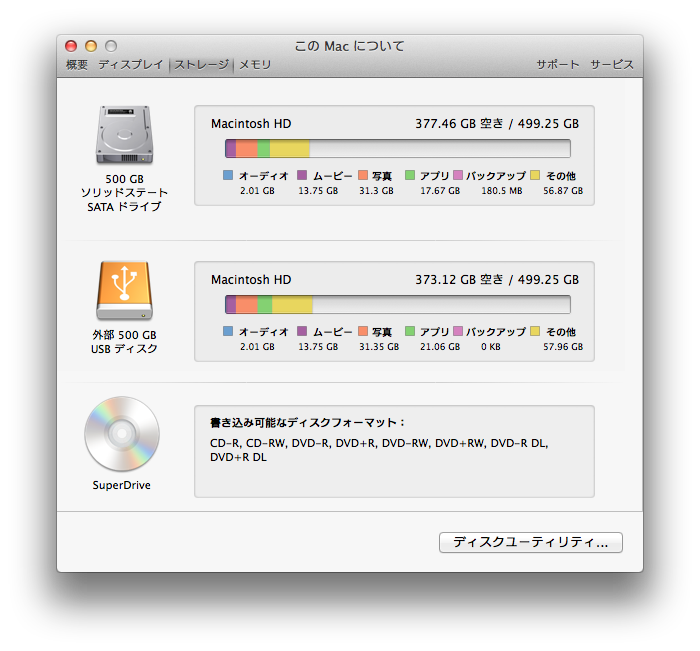Close the この Mac について window
700x651 pixels.
pos(71,46)
